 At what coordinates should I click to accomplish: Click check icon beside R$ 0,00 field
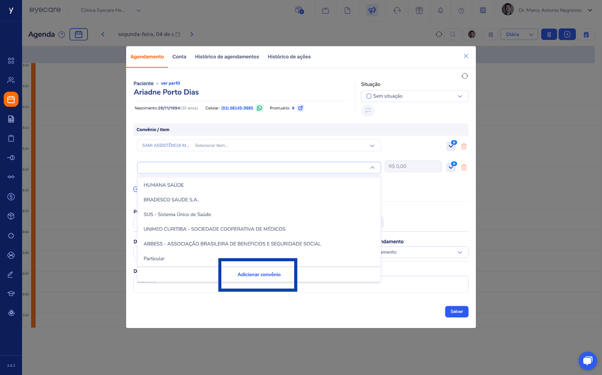[x=451, y=167]
